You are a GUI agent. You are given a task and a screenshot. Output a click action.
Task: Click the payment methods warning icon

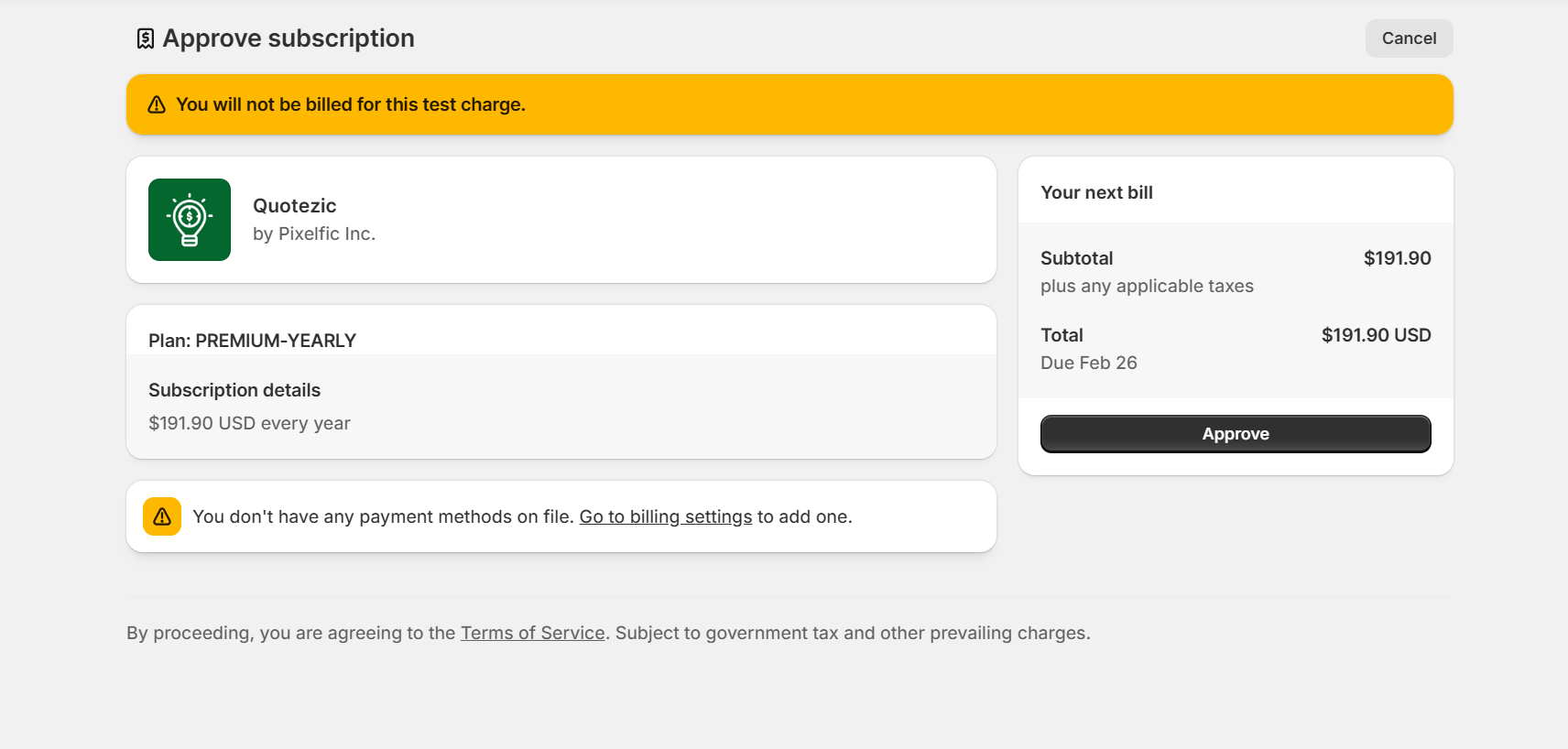[162, 516]
